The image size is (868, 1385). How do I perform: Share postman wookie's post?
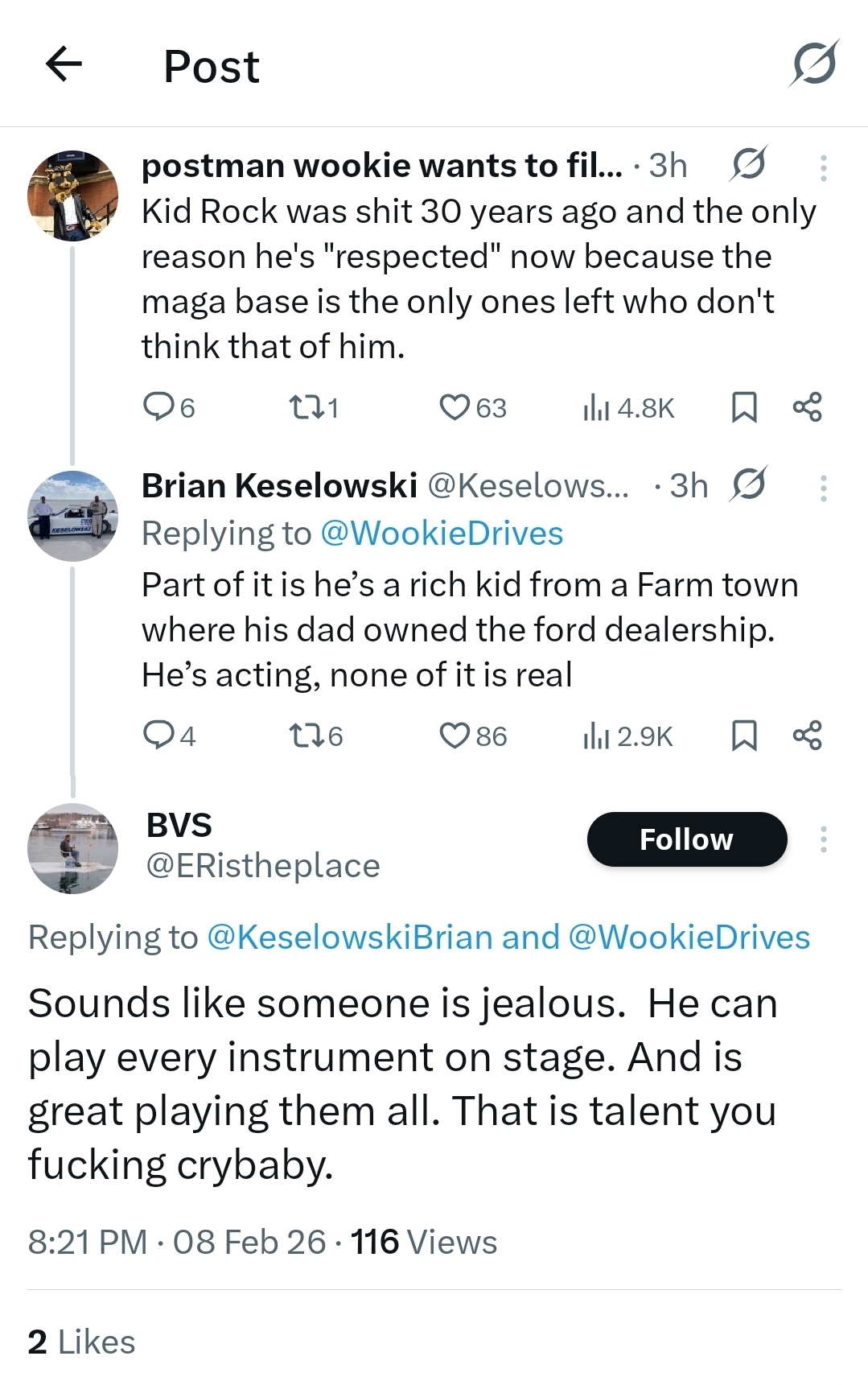tap(807, 407)
